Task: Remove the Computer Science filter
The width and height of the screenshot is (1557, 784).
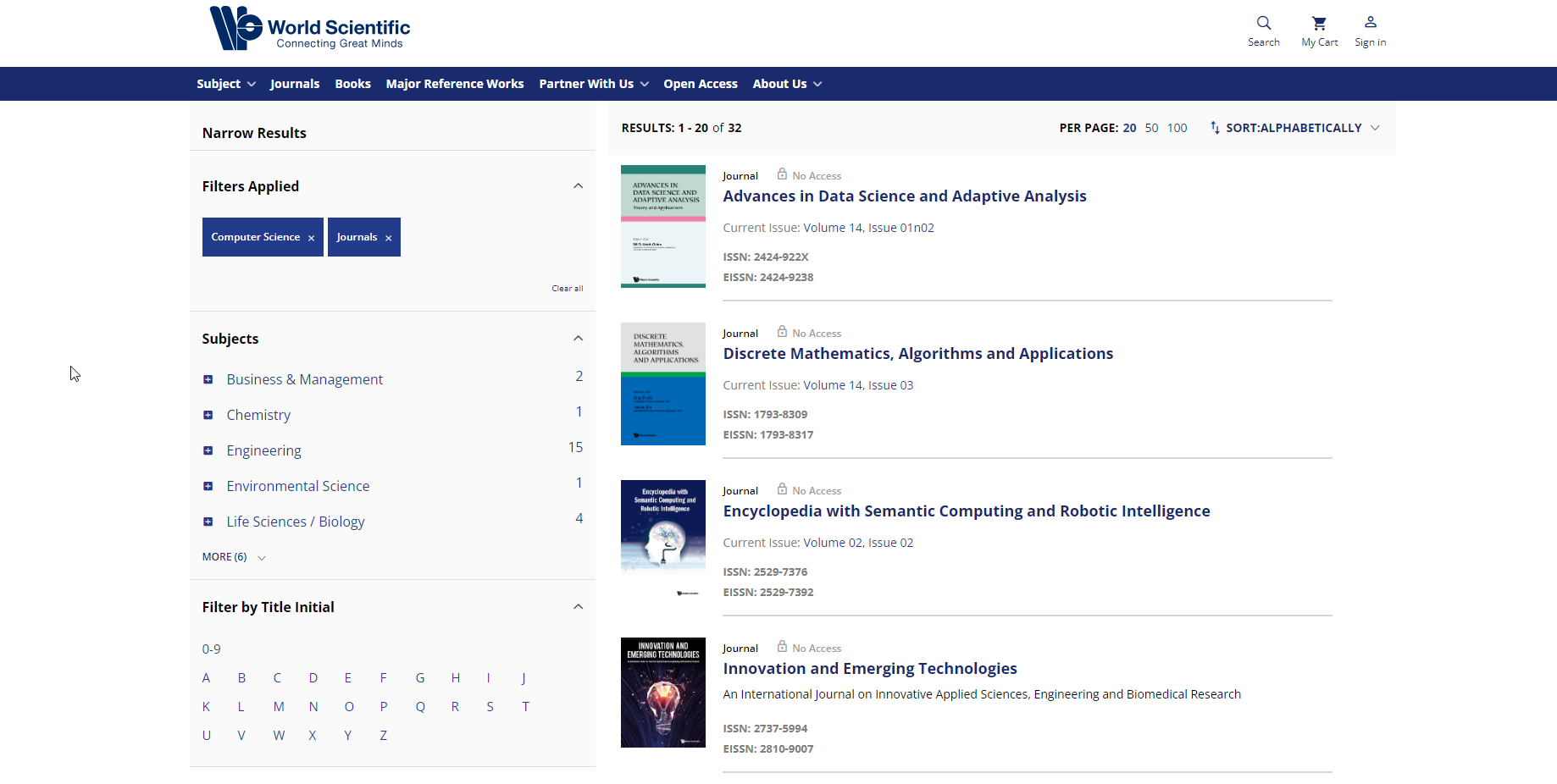Action: click(312, 238)
